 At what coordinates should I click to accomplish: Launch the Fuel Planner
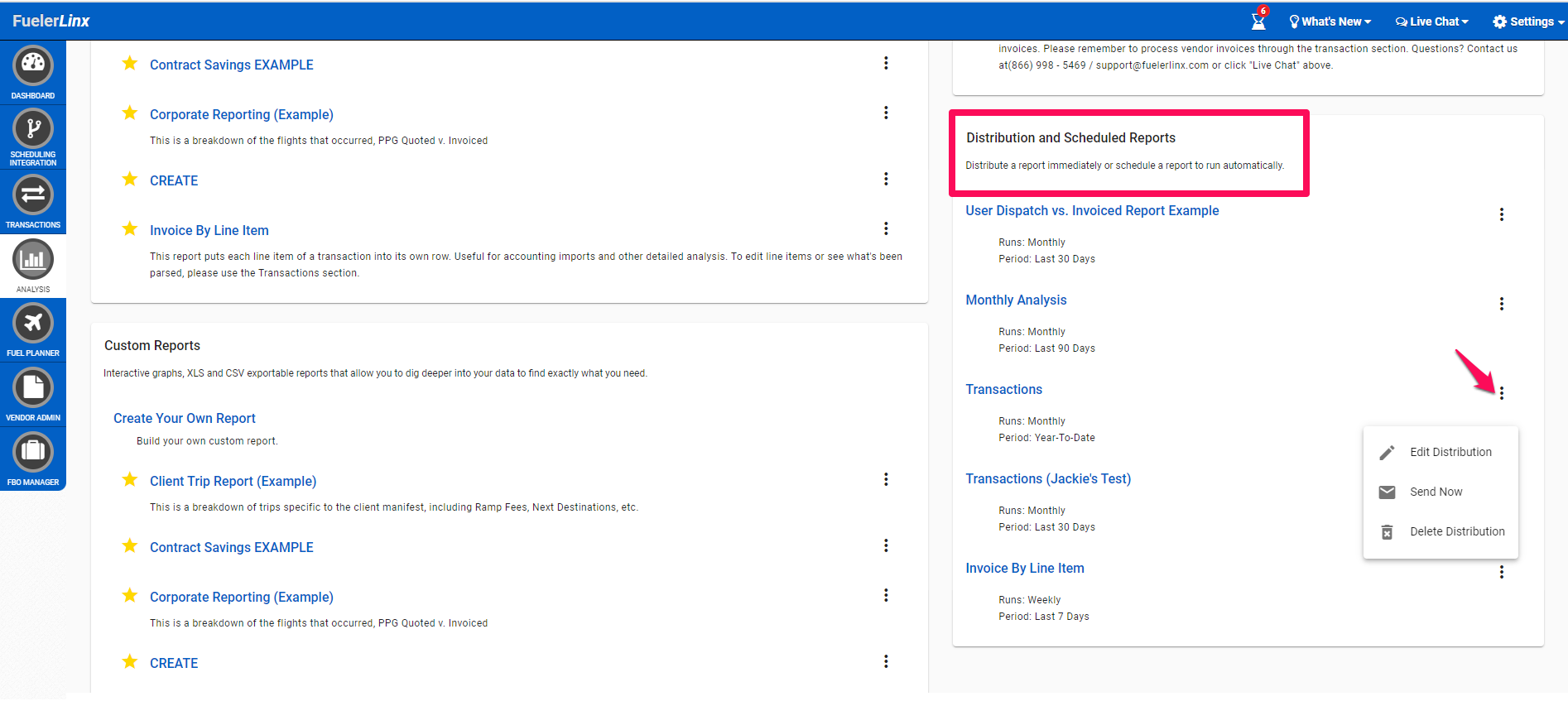33,330
